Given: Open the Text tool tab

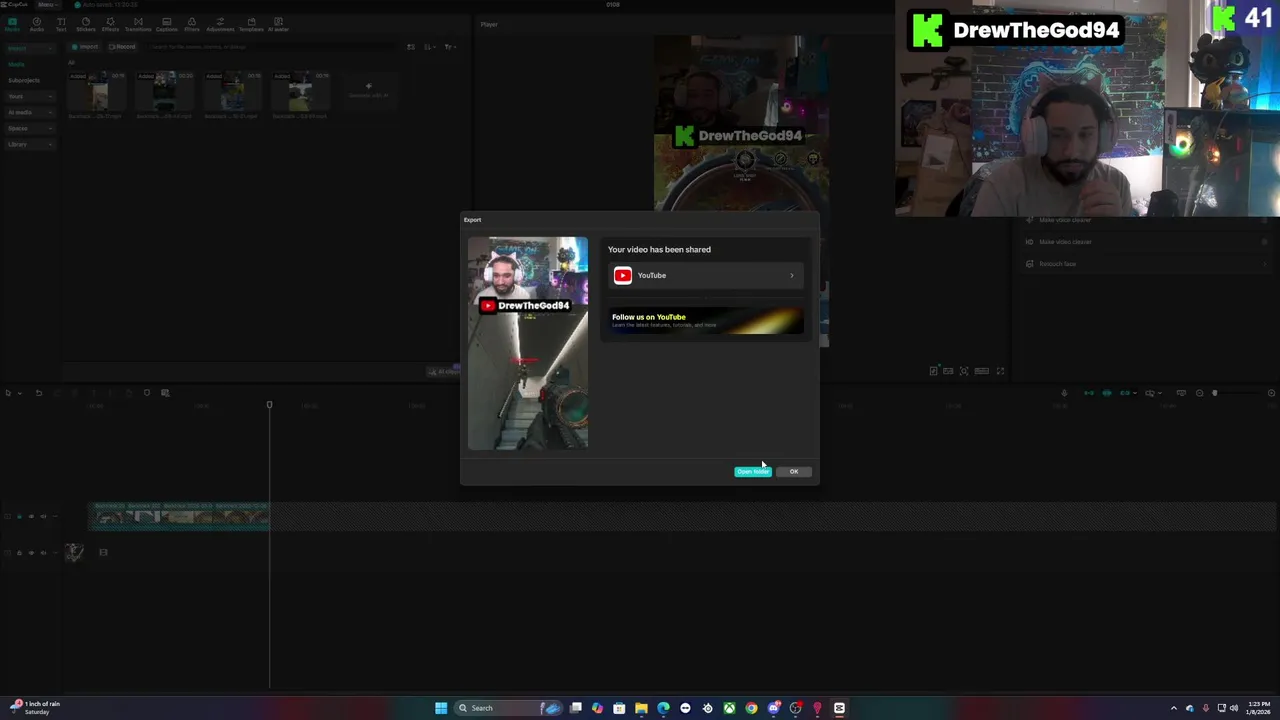Looking at the screenshot, I should 61,25.
